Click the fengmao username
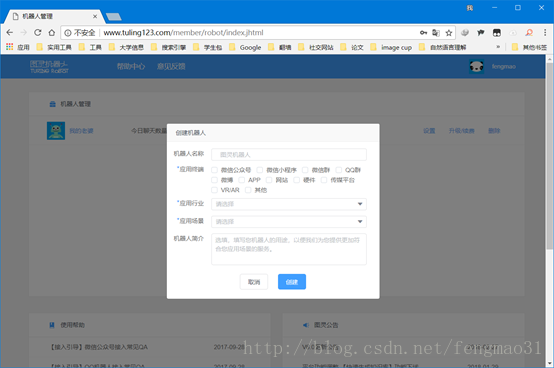Screen dimensions: 554x368 503,66
